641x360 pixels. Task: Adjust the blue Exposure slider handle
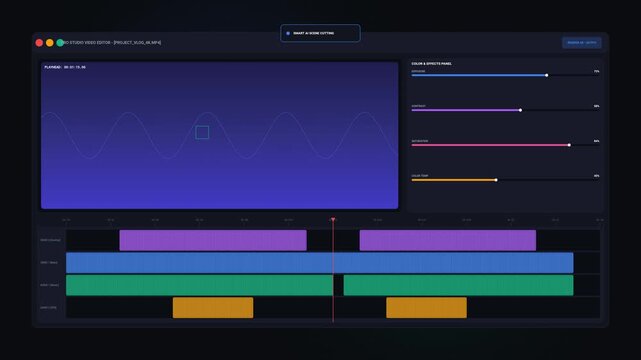[x=547, y=75]
